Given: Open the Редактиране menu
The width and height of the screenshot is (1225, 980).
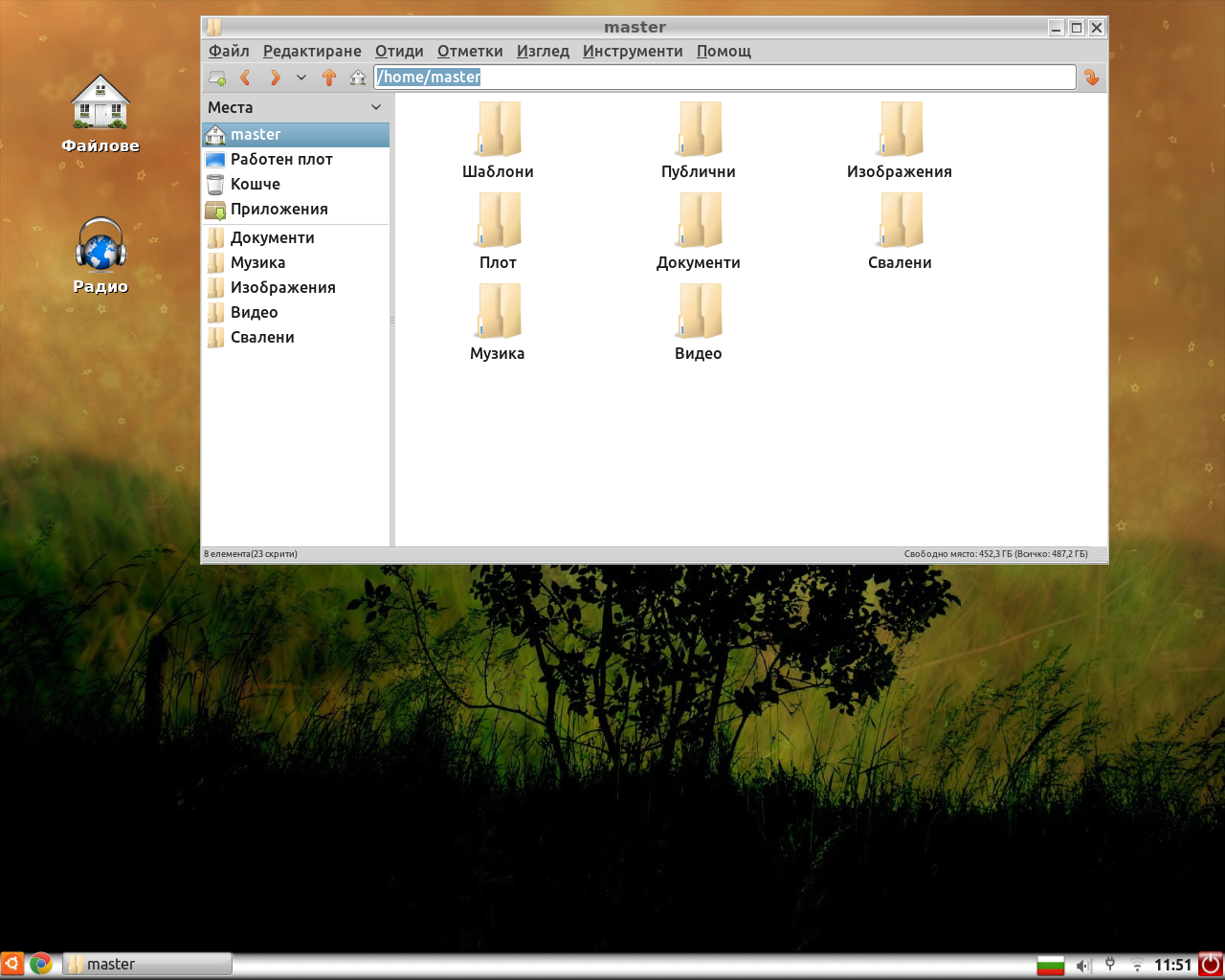Looking at the screenshot, I should click(312, 52).
